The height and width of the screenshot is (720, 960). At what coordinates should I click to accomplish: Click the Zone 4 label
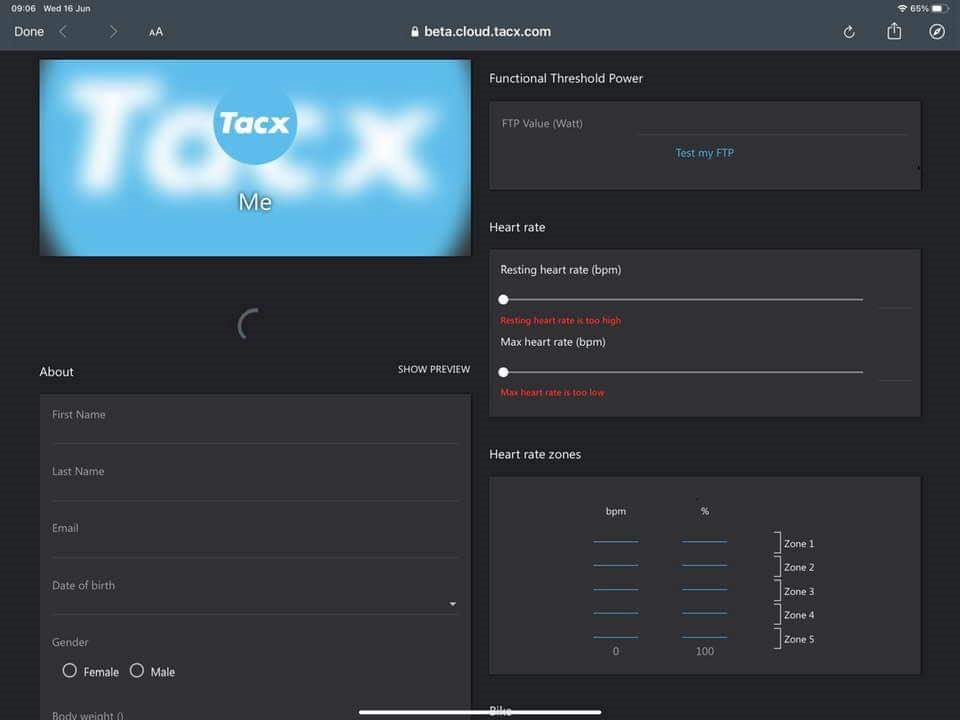(799, 615)
